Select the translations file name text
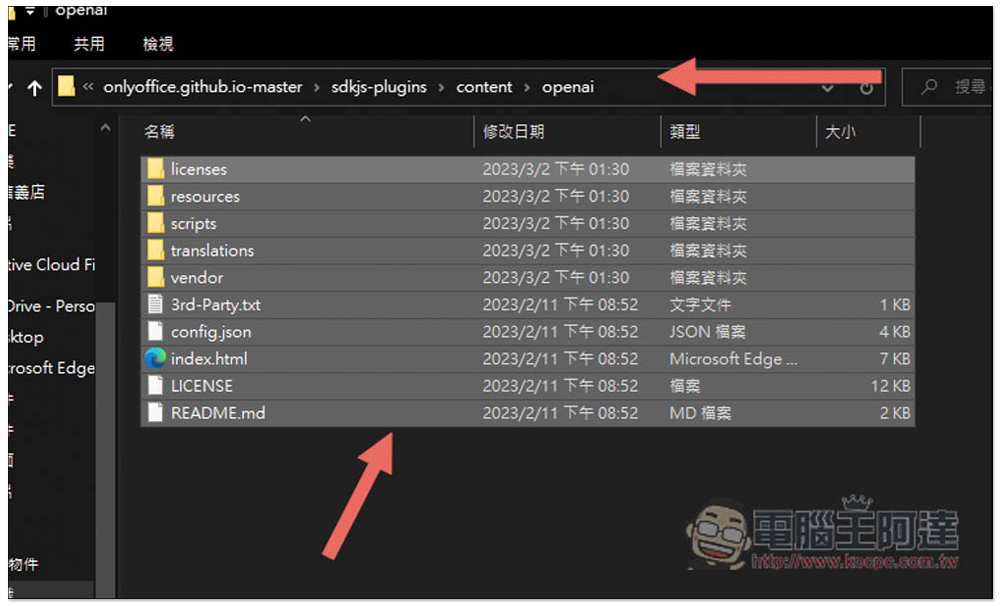Viewport: 1000px width, 606px height. click(212, 251)
